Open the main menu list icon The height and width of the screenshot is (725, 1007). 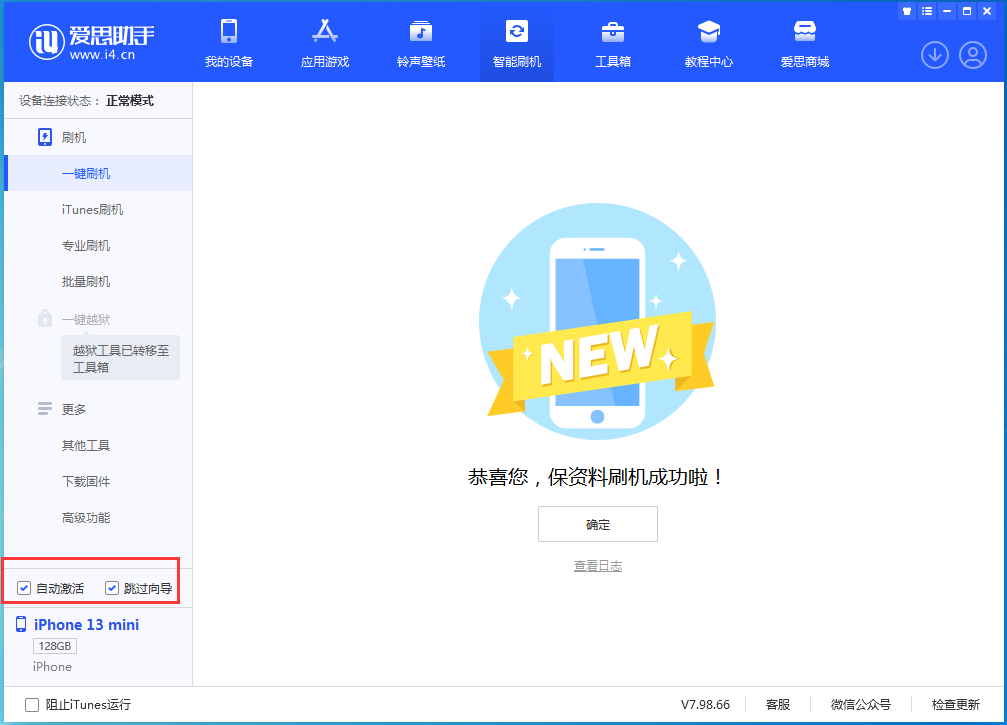[926, 11]
